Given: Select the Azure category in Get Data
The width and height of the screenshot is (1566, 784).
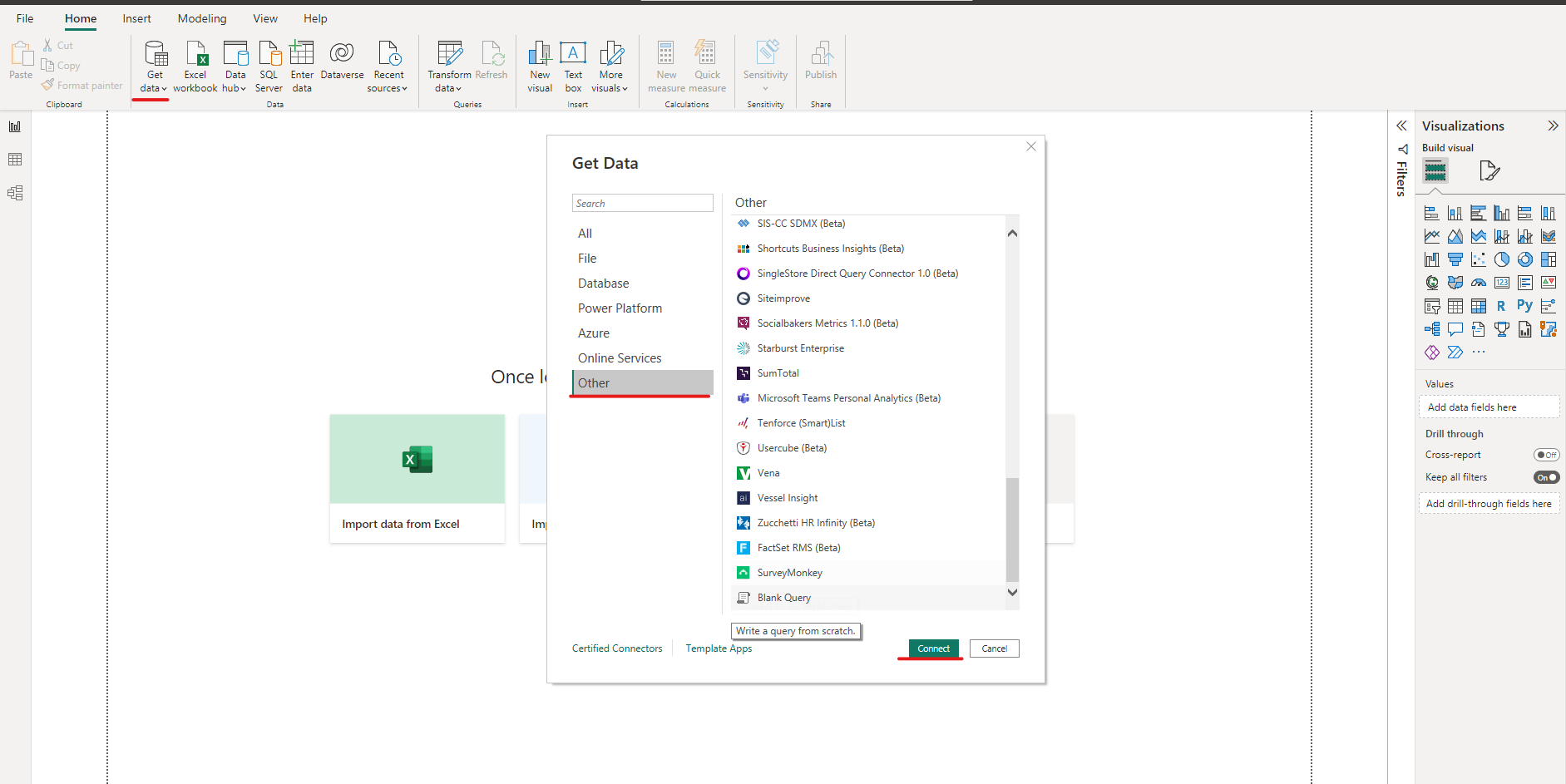Looking at the screenshot, I should pos(642,333).
